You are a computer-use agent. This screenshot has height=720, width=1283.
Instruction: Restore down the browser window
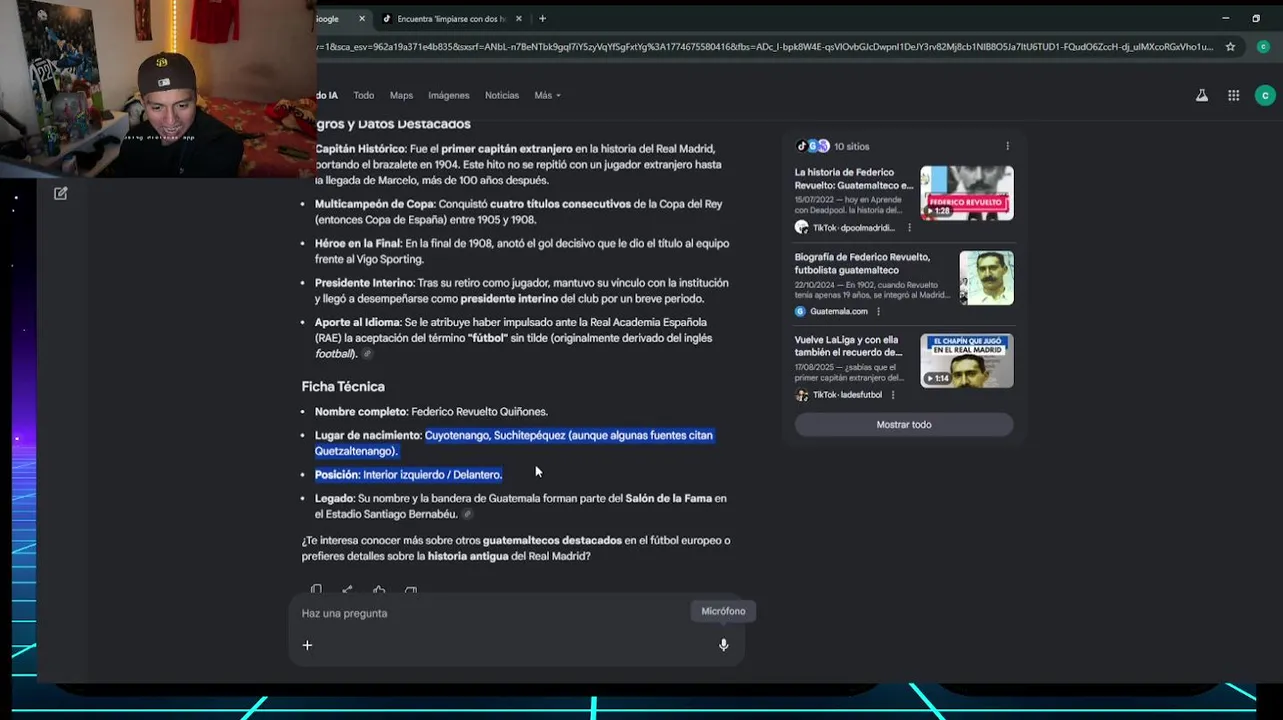tap(1256, 18)
